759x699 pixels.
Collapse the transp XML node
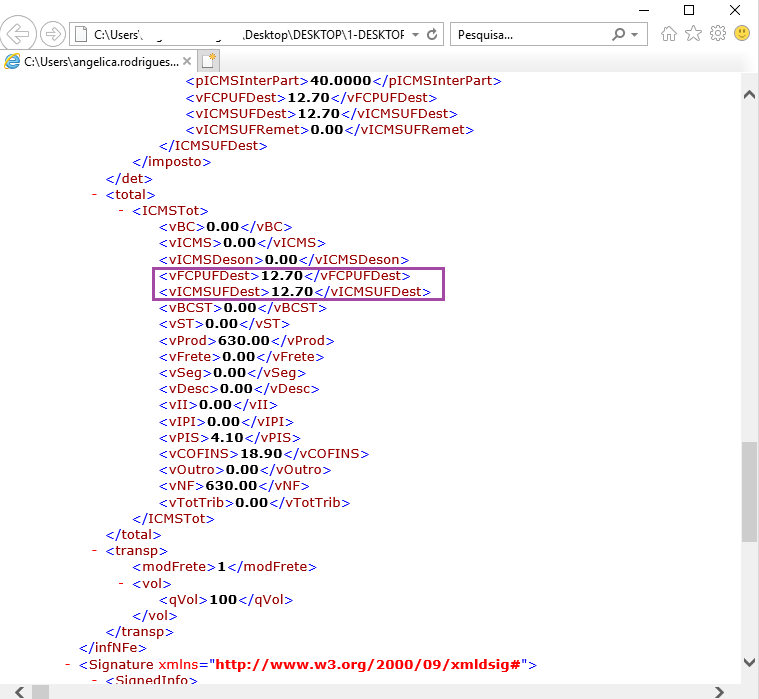95,551
